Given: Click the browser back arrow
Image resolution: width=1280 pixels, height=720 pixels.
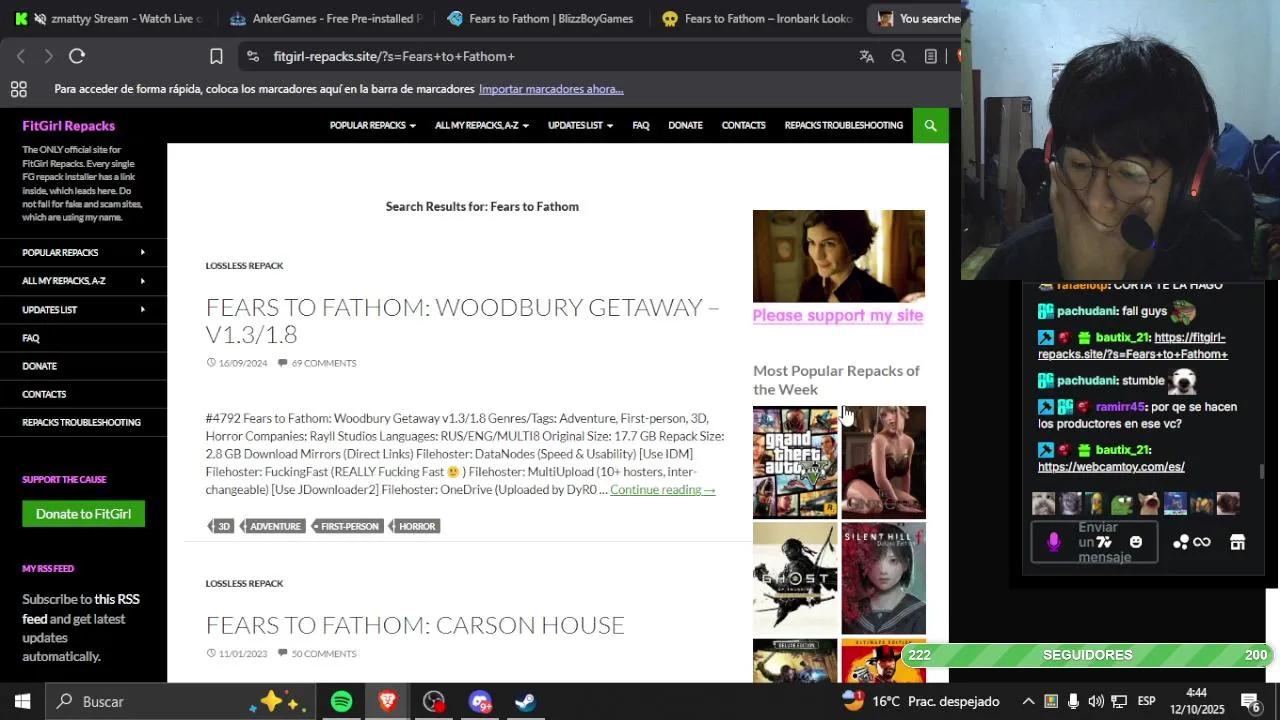Looking at the screenshot, I should pos(20,57).
